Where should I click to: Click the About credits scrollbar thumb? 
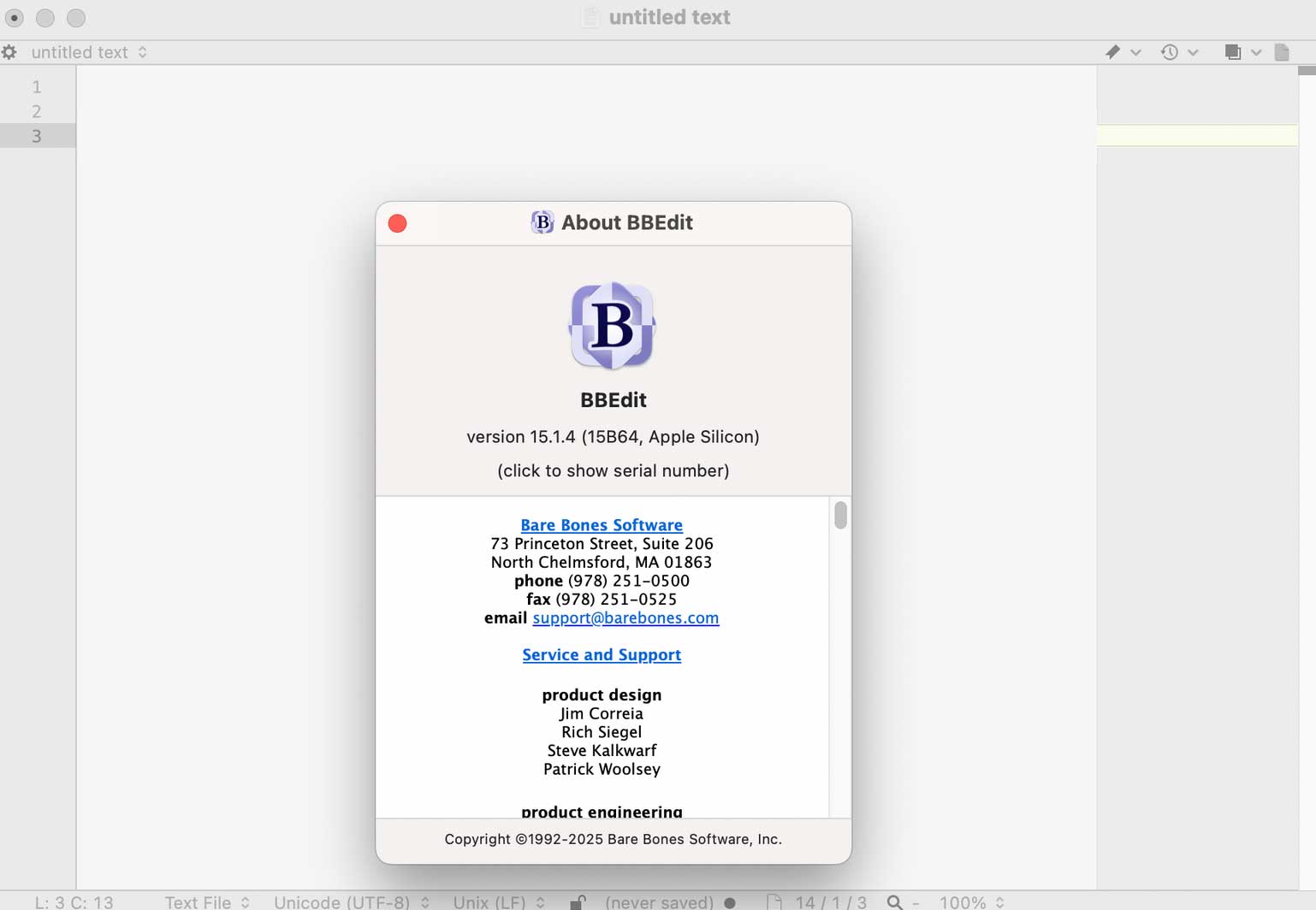click(x=840, y=515)
